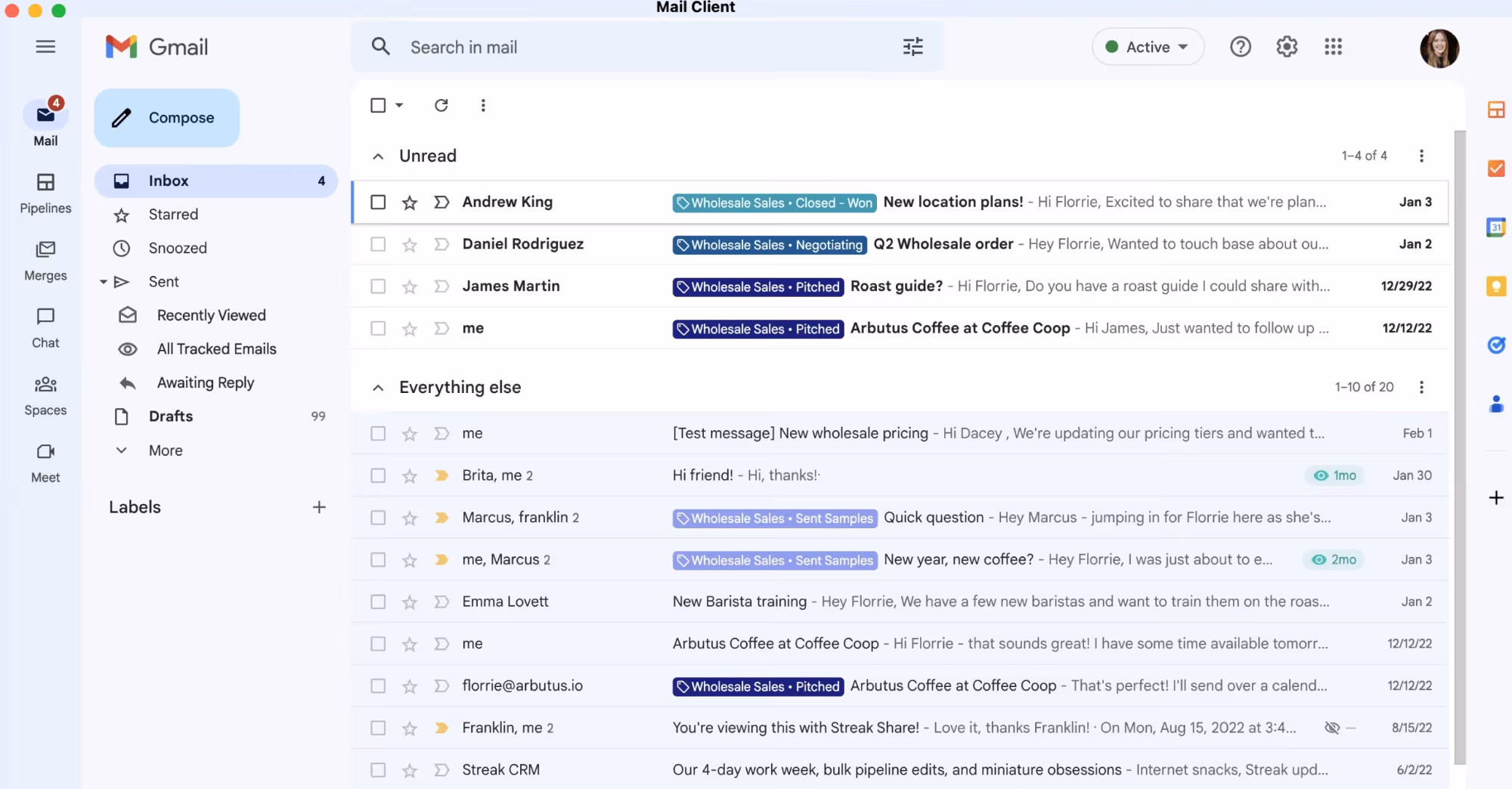Open the Help support icon
The height and width of the screenshot is (789, 1512).
[1240, 47]
